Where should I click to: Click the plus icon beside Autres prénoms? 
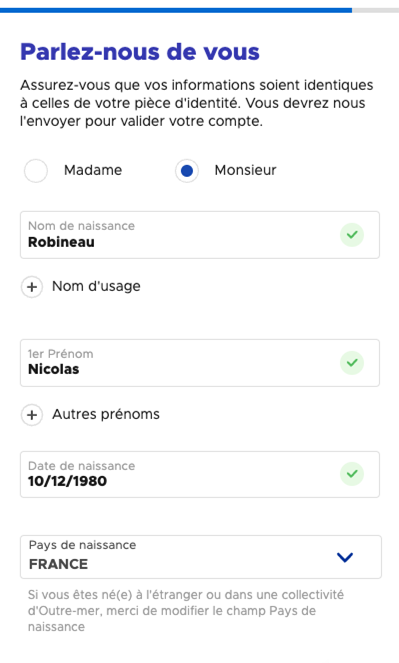32,415
